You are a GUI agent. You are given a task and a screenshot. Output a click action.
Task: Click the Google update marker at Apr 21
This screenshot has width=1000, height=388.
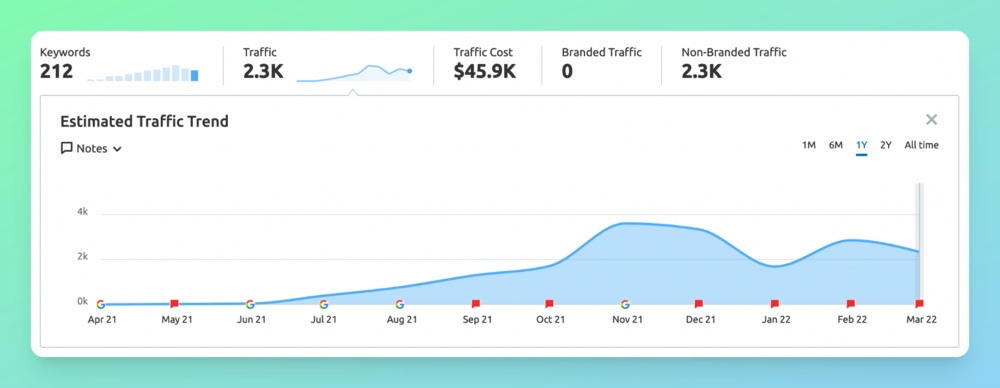(x=100, y=304)
